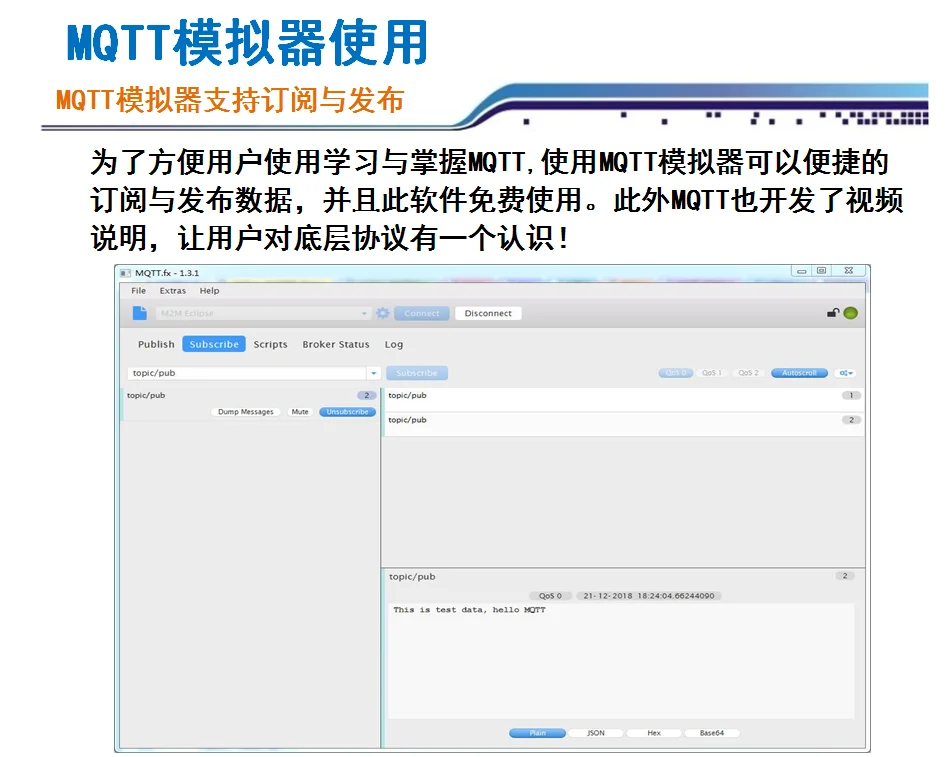Expand the topic history dropdown arrow

click(373, 373)
